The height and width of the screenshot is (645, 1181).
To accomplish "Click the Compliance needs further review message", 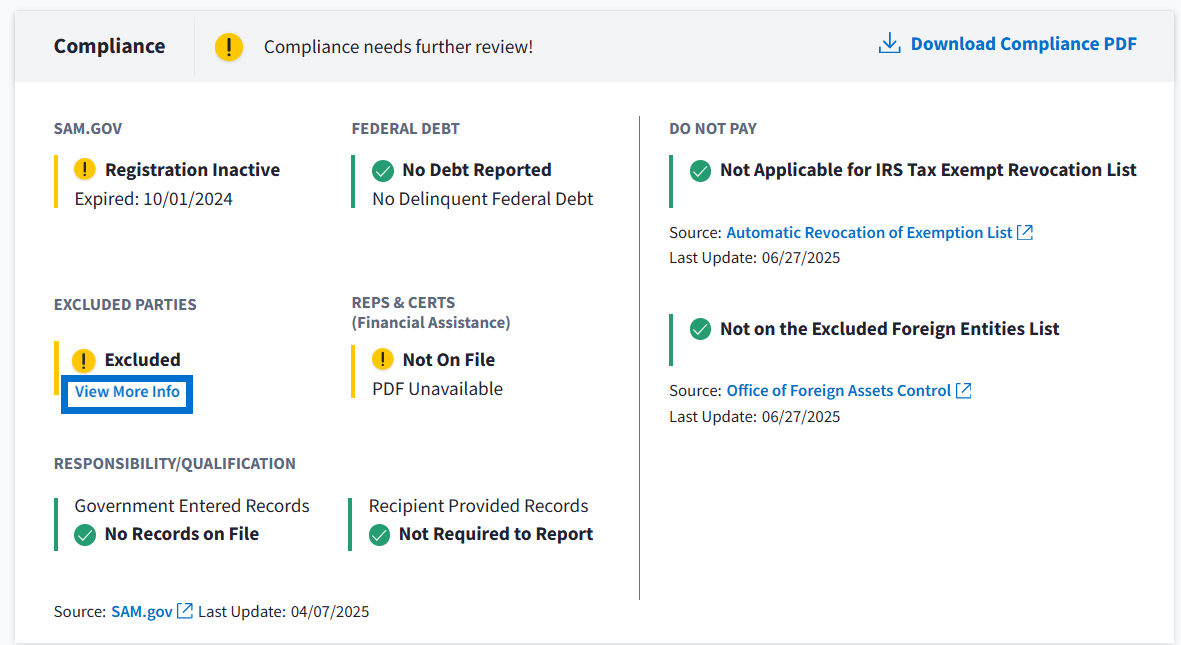I will 398,47.
